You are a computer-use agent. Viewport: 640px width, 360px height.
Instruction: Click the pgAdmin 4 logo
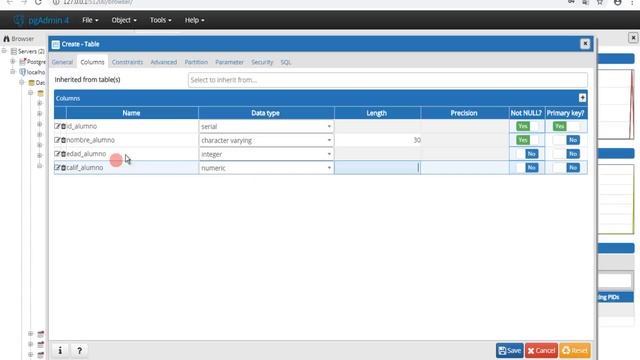pos(41,20)
